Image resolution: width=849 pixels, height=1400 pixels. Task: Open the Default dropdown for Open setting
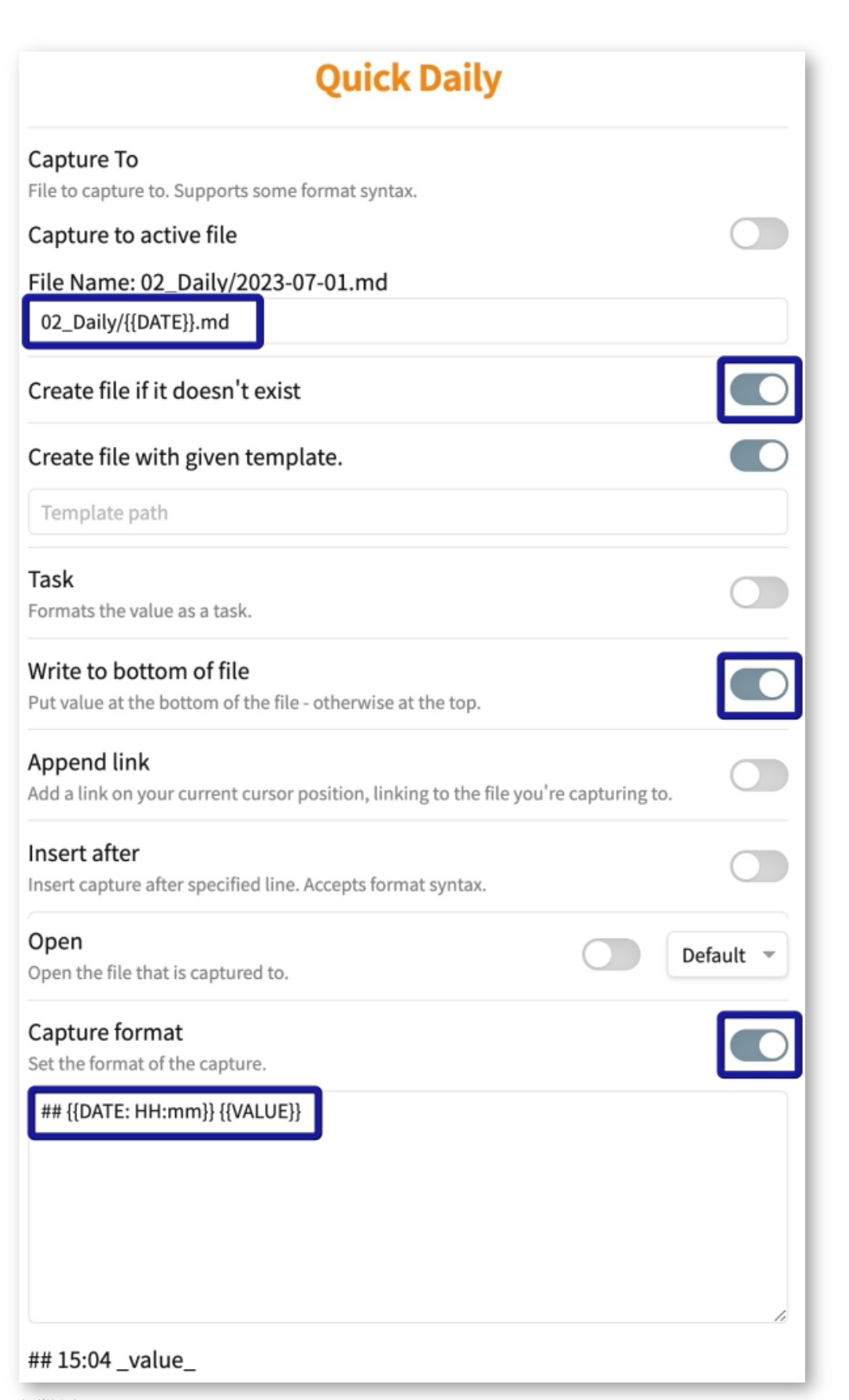(727, 955)
